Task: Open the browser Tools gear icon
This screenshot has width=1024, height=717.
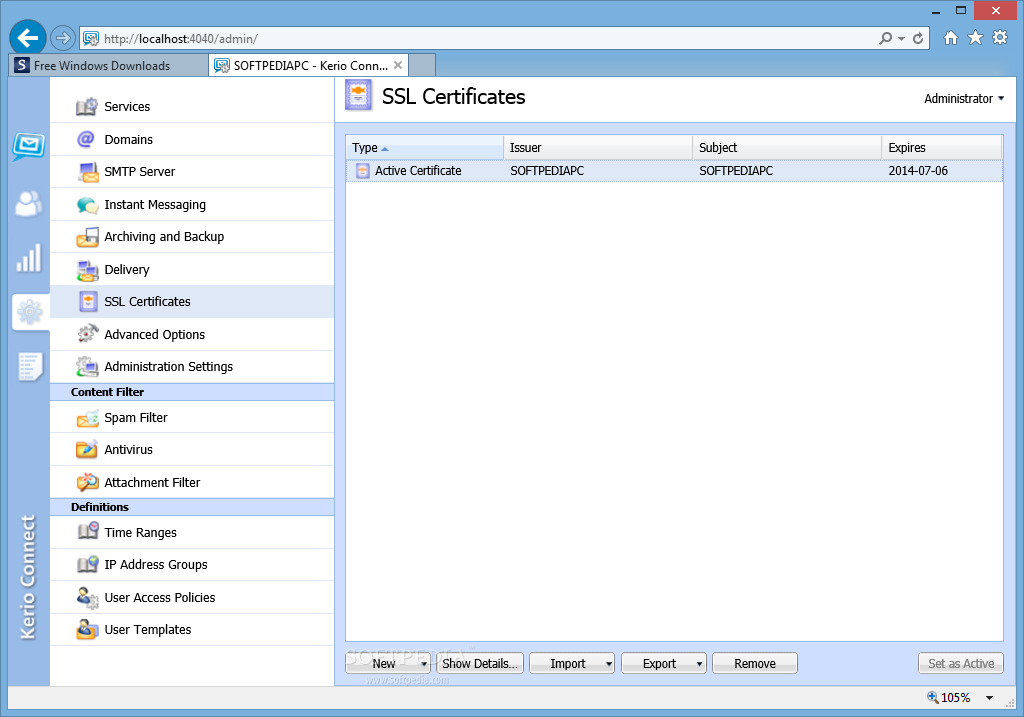Action: coord(1000,37)
